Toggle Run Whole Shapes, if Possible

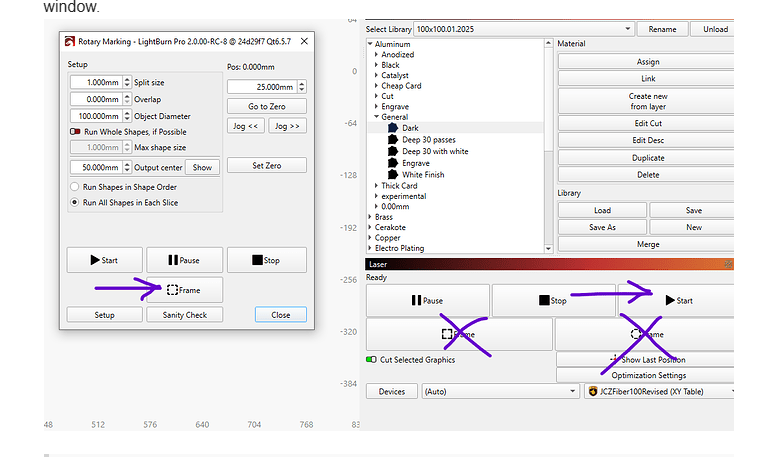pos(75,132)
